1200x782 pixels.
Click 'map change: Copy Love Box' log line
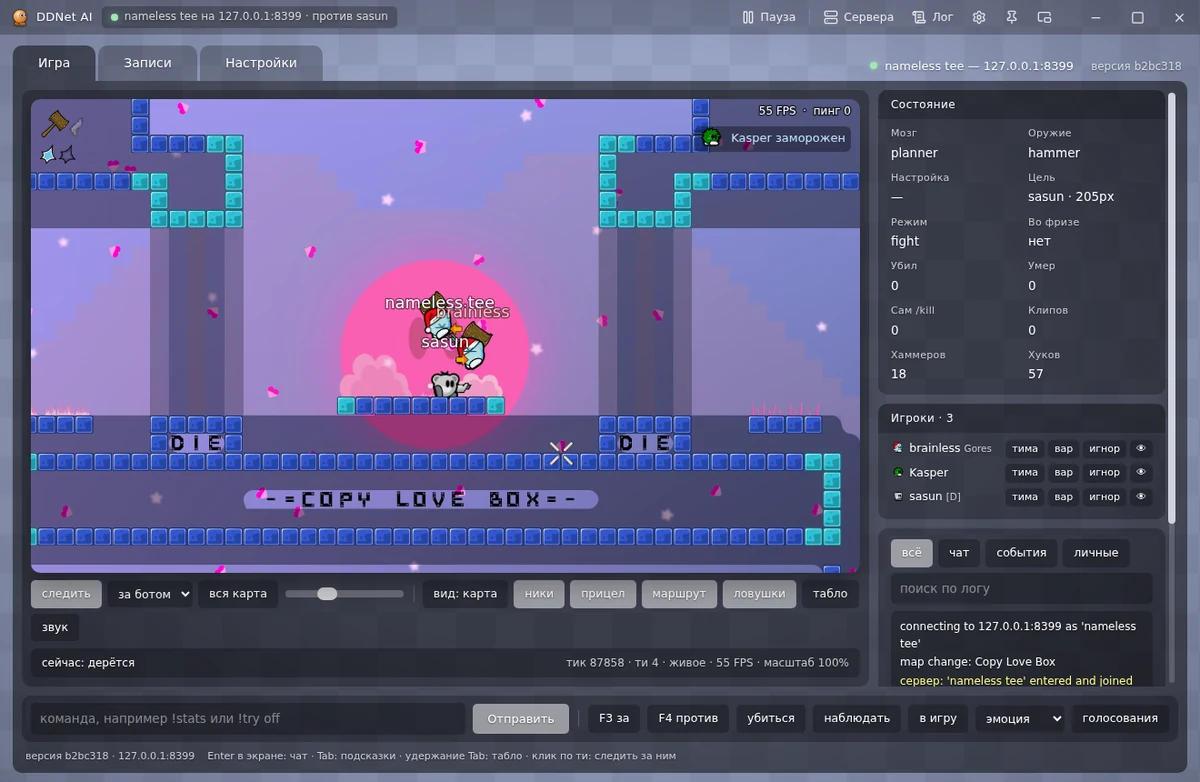977,662
